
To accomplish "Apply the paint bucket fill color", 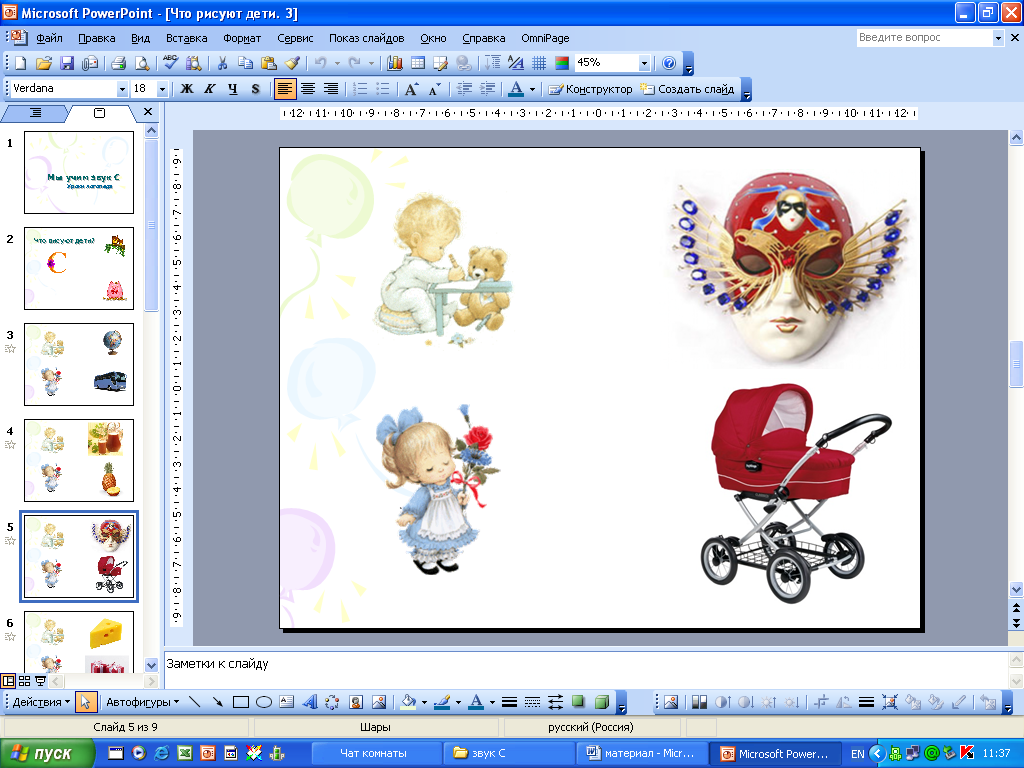I will 409,702.
